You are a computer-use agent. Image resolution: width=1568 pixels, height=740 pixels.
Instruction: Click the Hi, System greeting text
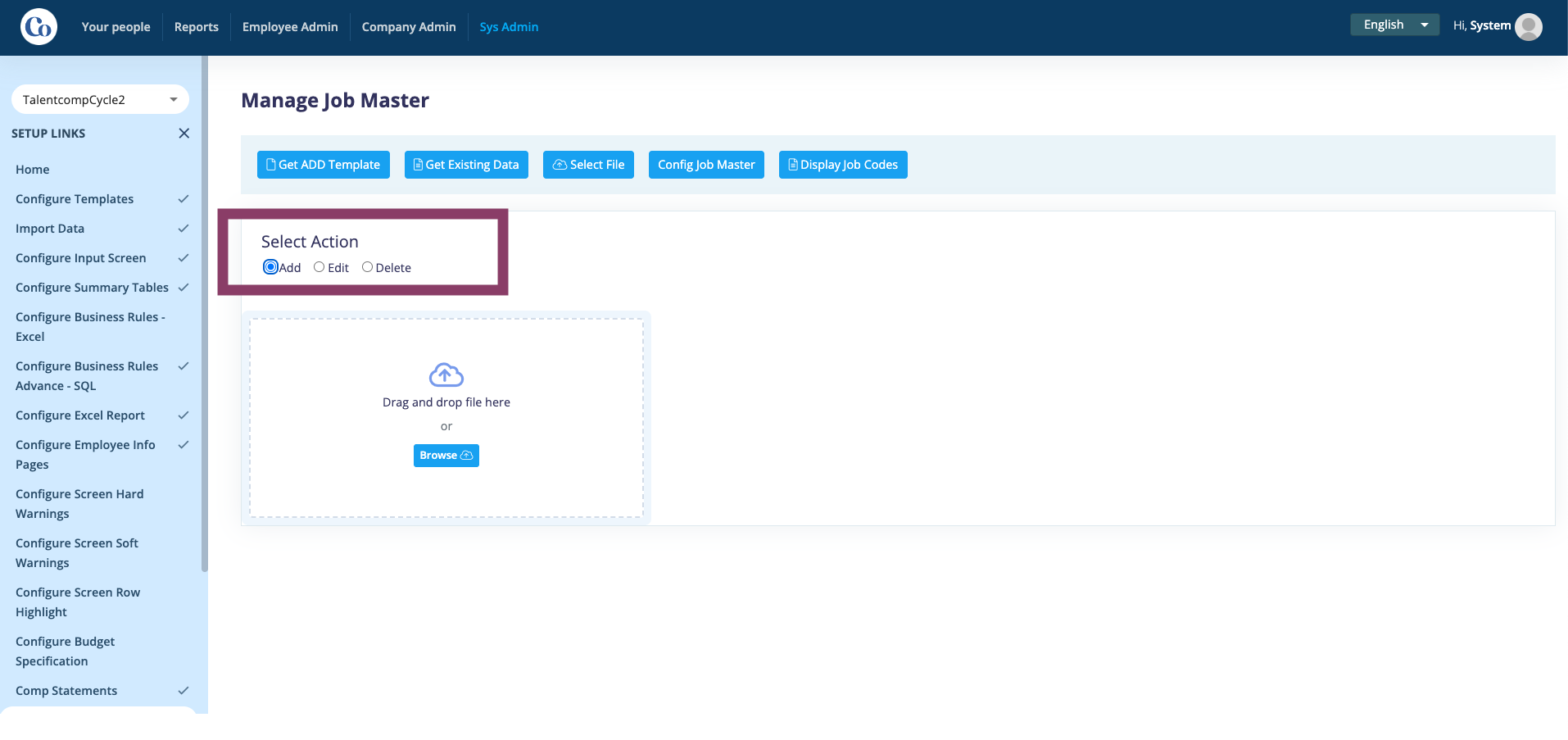click(x=1482, y=25)
